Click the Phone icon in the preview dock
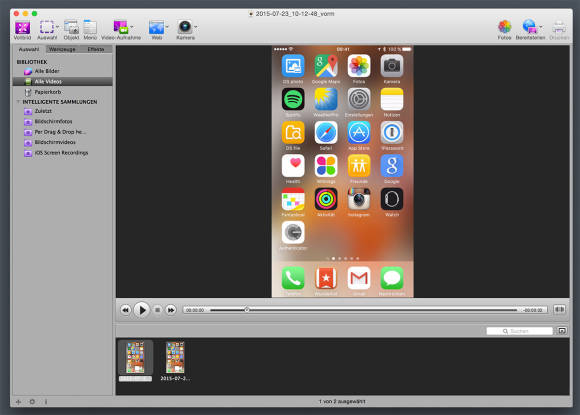 [293, 278]
